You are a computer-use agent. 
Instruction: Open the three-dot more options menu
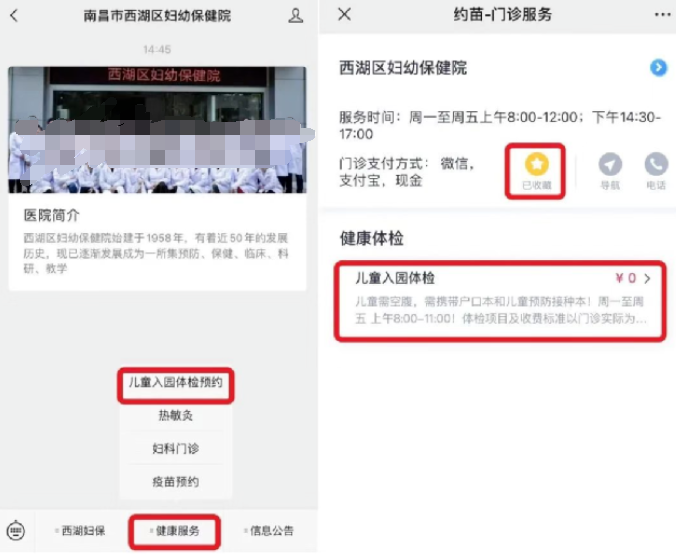click(x=662, y=15)
